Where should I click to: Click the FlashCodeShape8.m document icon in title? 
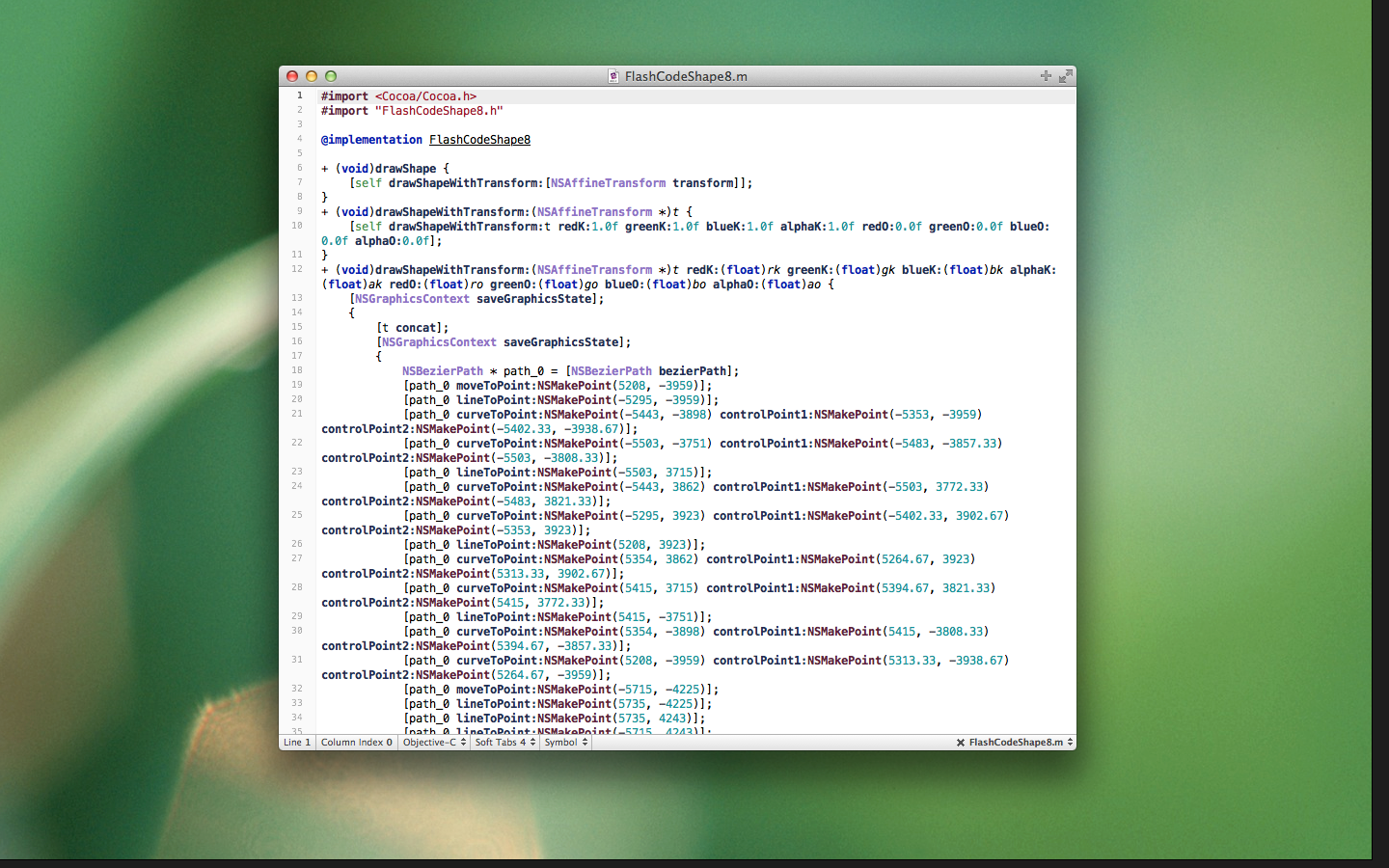point(613,76)
